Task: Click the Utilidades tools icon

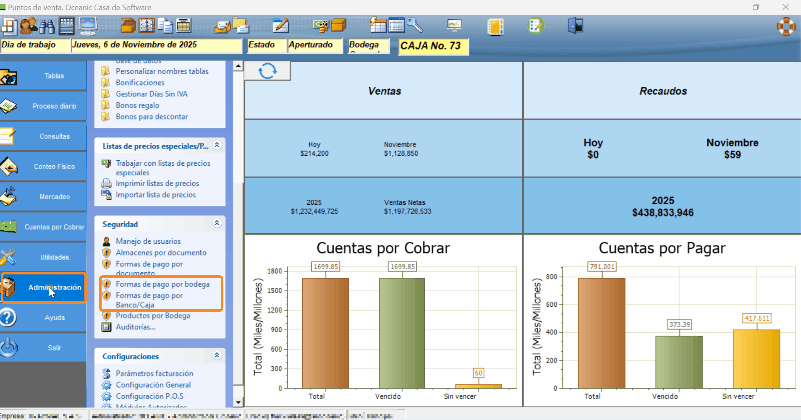Action: click(8, 257)
